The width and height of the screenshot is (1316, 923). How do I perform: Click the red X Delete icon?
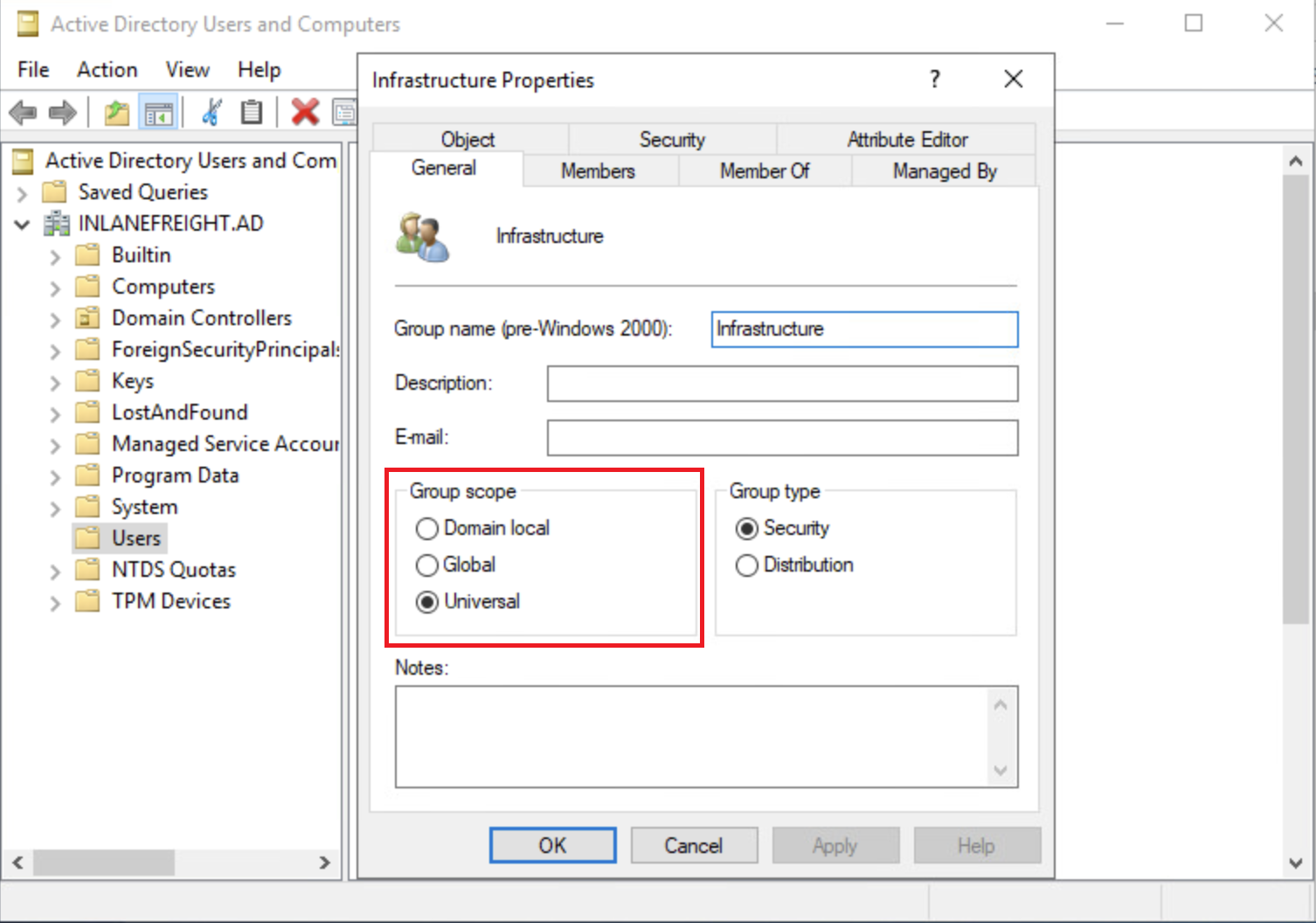[x=305, y=112]
